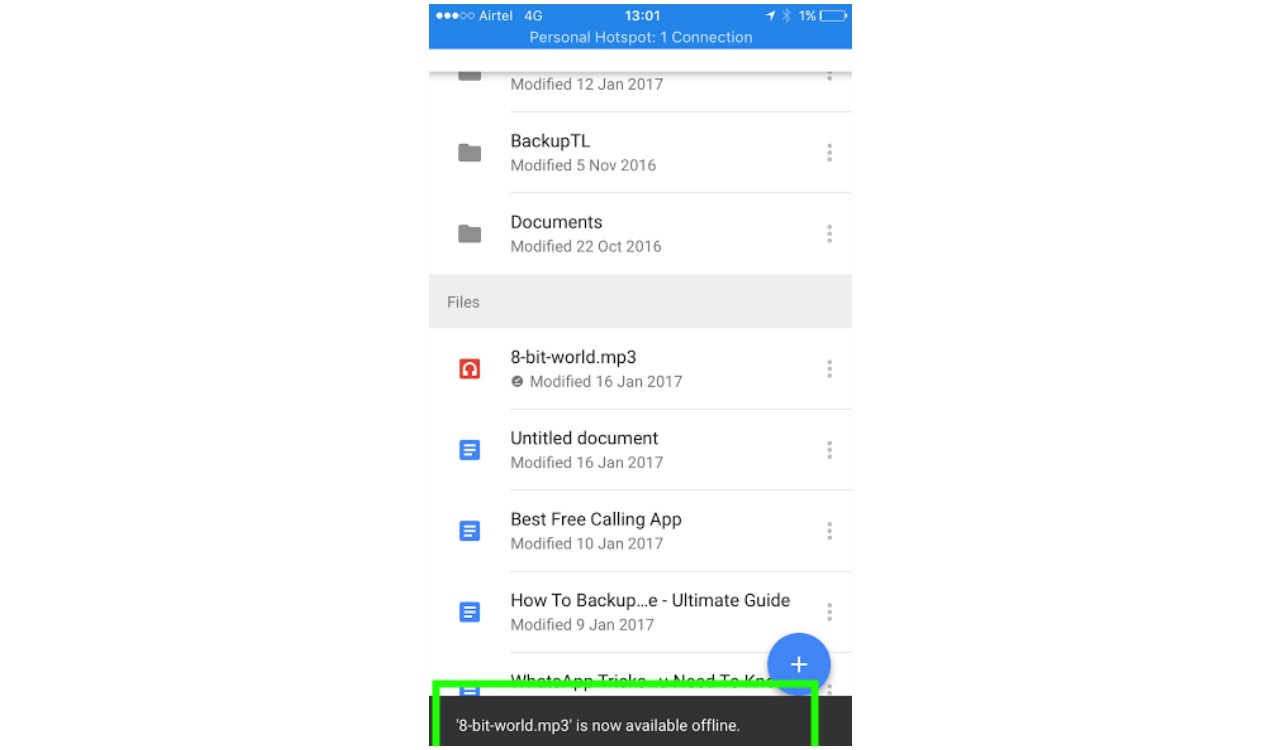The width and height of the screenshot is (1280, 750).
Task: Tap the battery icon in status bar
Action: [834, 16]
